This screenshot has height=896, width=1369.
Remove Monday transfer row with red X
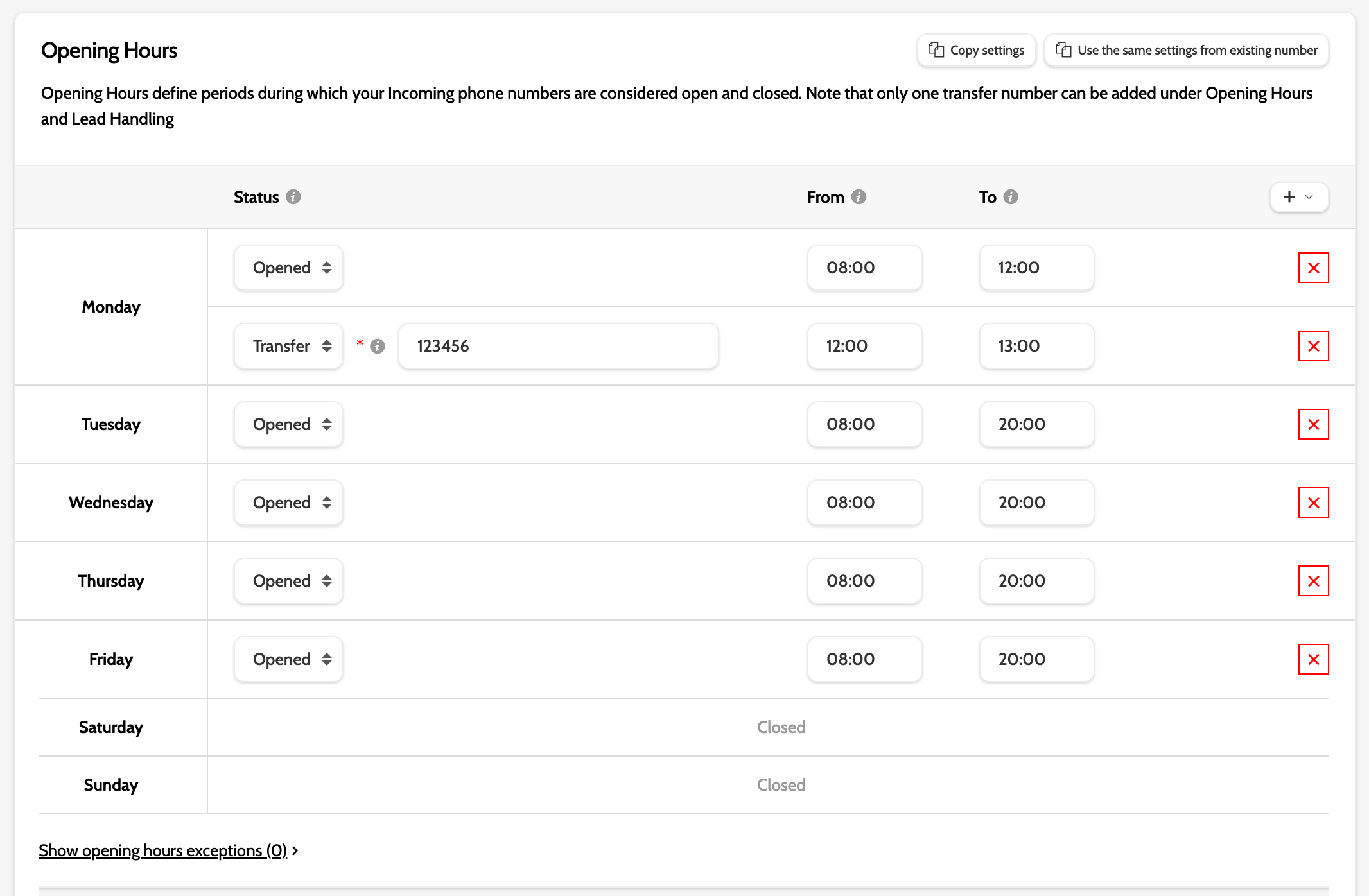pyautogui.click(x=1313, y=346)
